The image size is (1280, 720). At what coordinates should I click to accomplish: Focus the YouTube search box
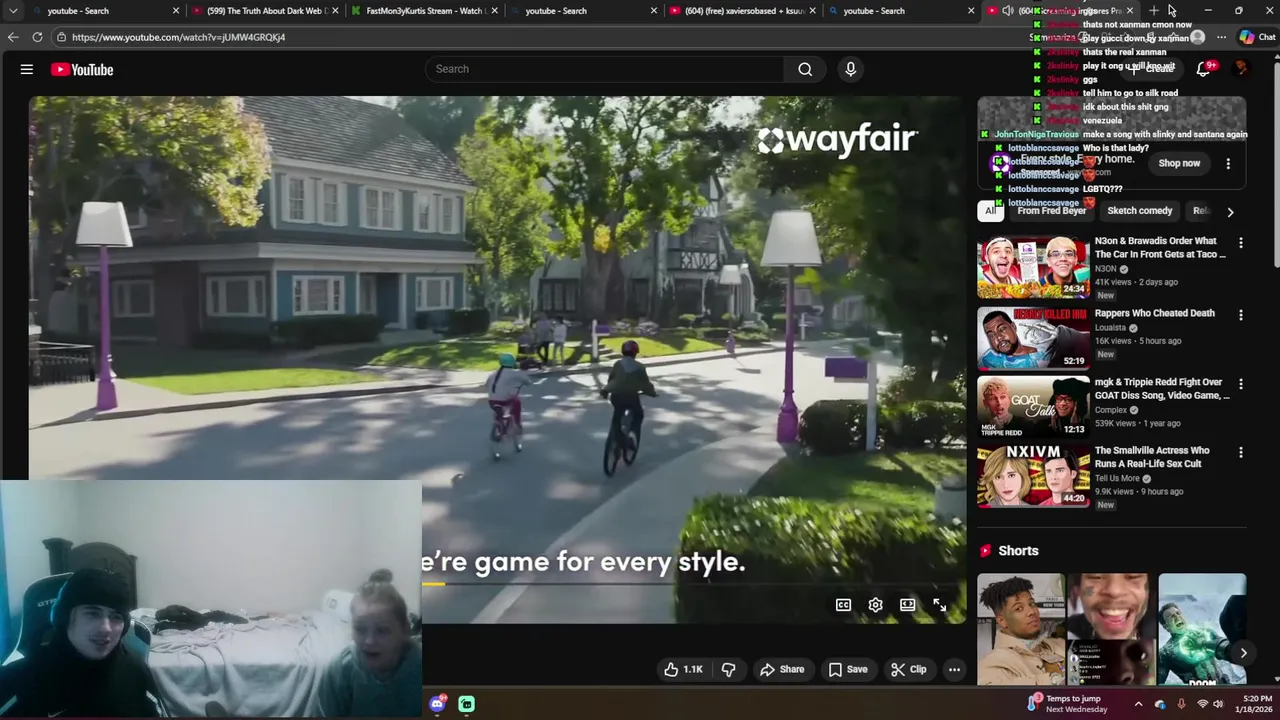[x=605, y=69]
